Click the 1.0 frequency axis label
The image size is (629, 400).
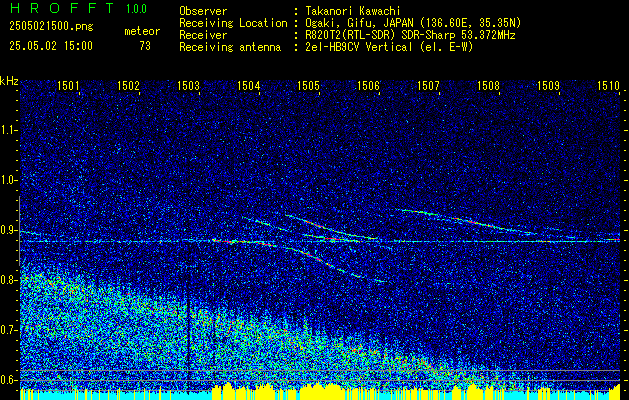coord(9,180)
